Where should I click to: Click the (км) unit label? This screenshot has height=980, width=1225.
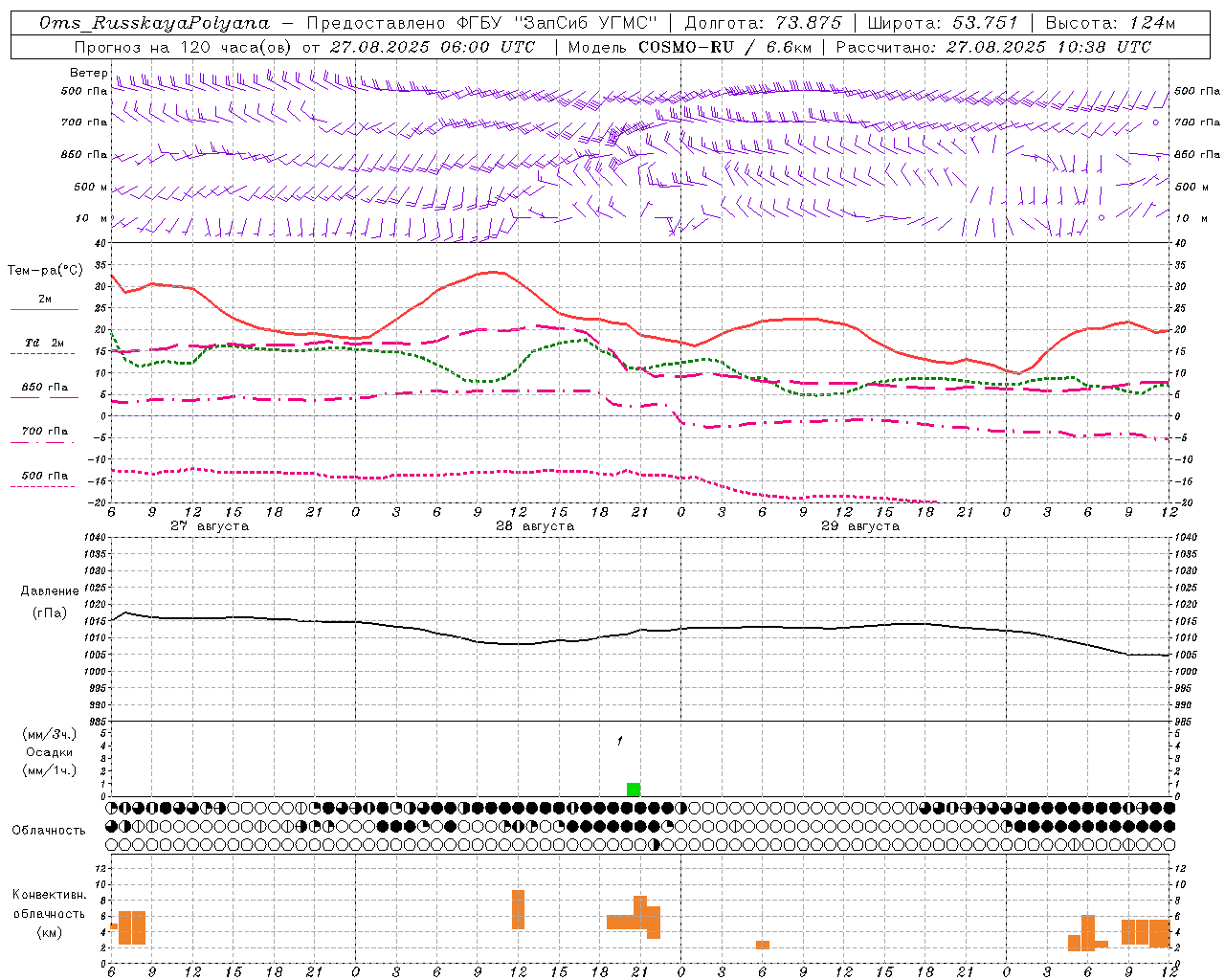point(50,932)
